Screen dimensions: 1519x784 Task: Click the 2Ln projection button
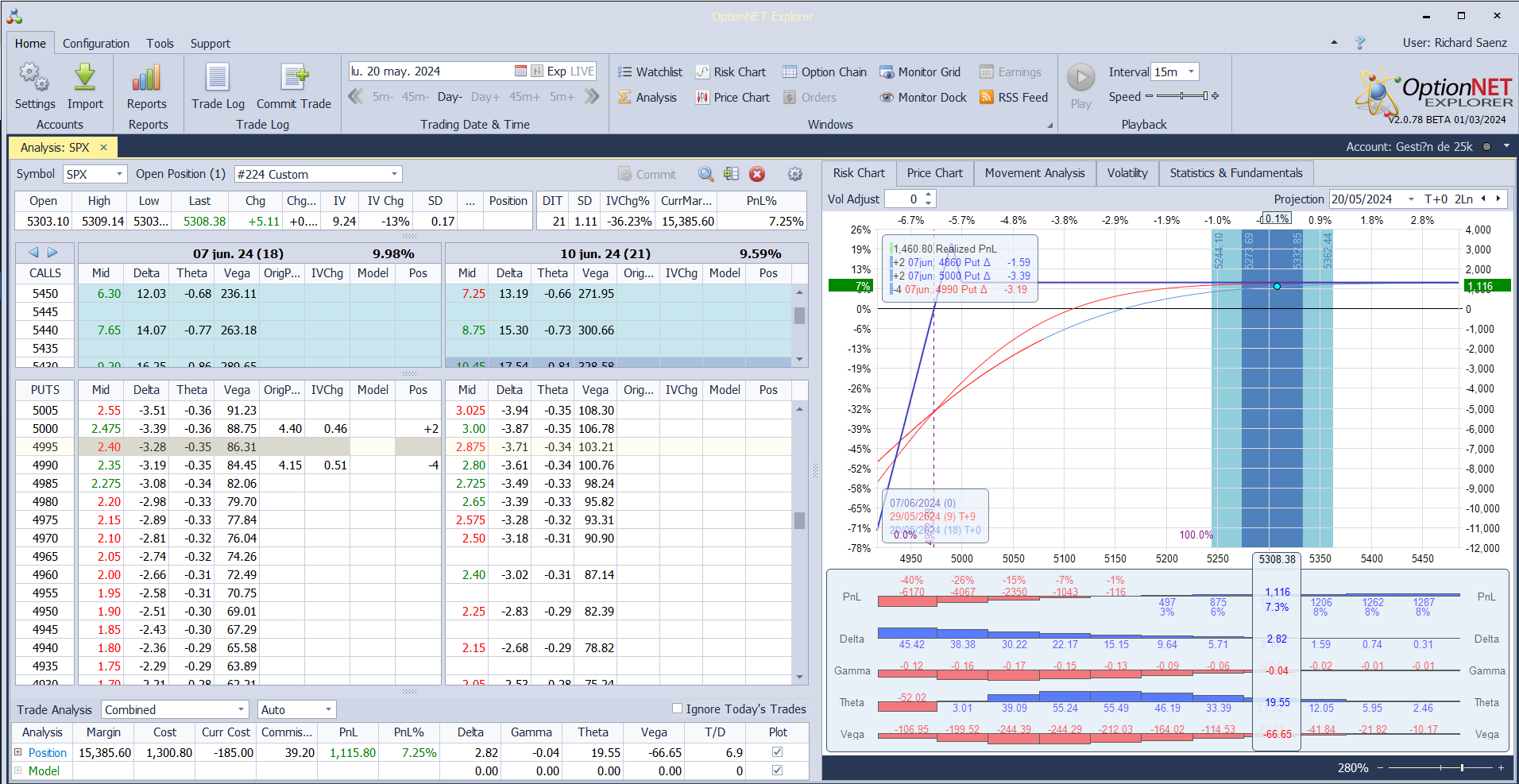tap(1463, 199)
